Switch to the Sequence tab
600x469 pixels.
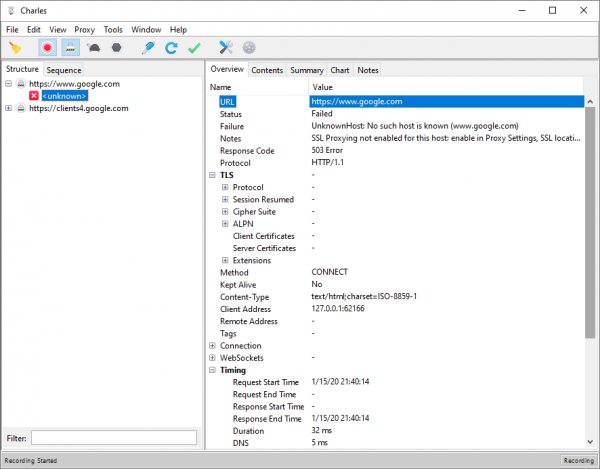[64, 70]
